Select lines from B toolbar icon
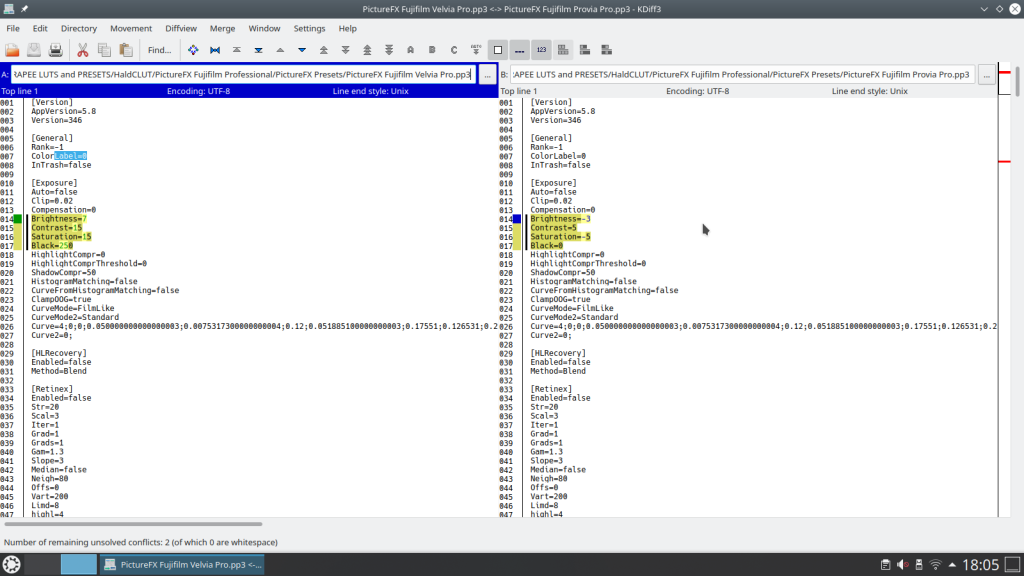This screenshot has width=1024, height=576. pyautogui.click(x=432, y=50)
